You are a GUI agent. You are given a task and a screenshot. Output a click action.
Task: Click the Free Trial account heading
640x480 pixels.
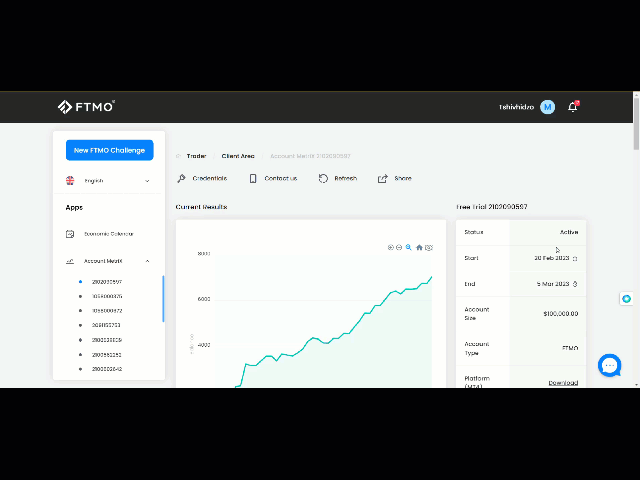click(492, 207)
